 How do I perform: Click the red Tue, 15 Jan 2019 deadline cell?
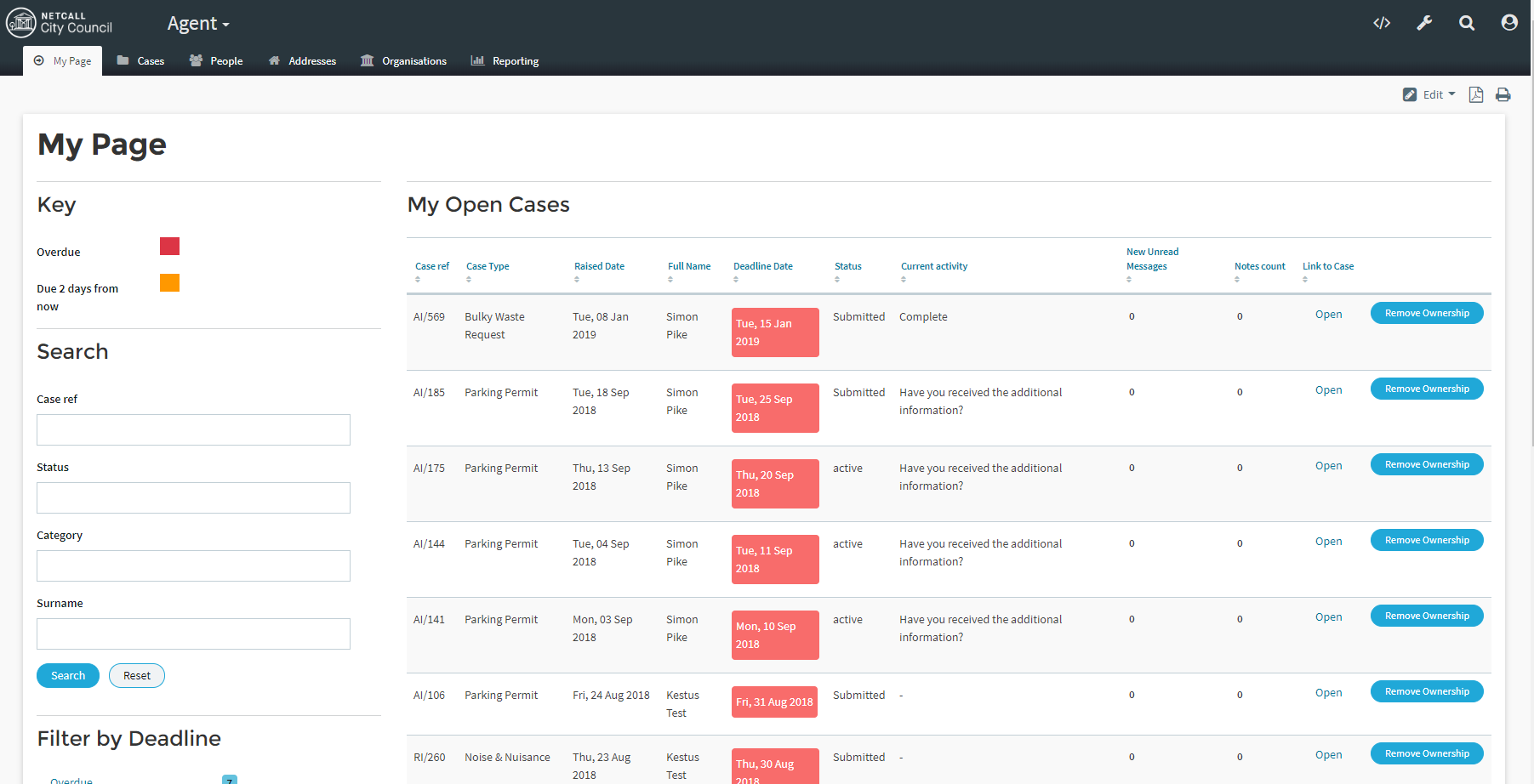point(775,332)
